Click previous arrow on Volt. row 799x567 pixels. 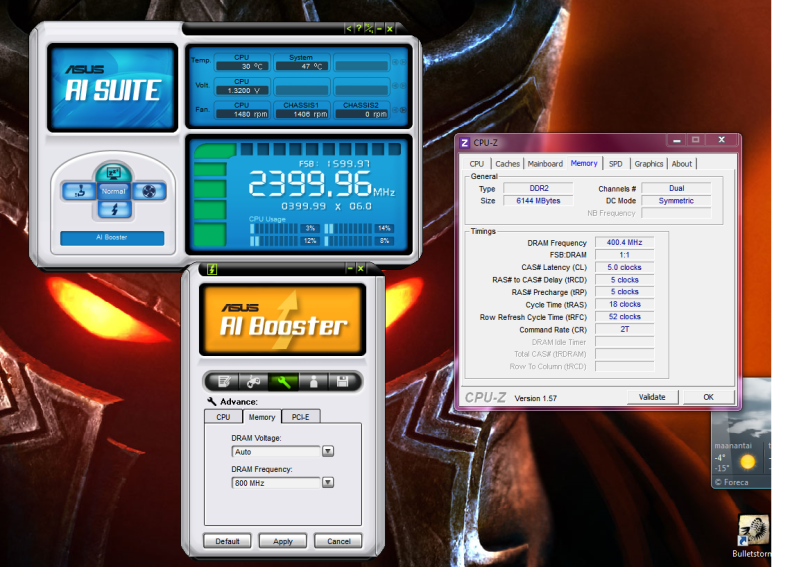(395, 86)
